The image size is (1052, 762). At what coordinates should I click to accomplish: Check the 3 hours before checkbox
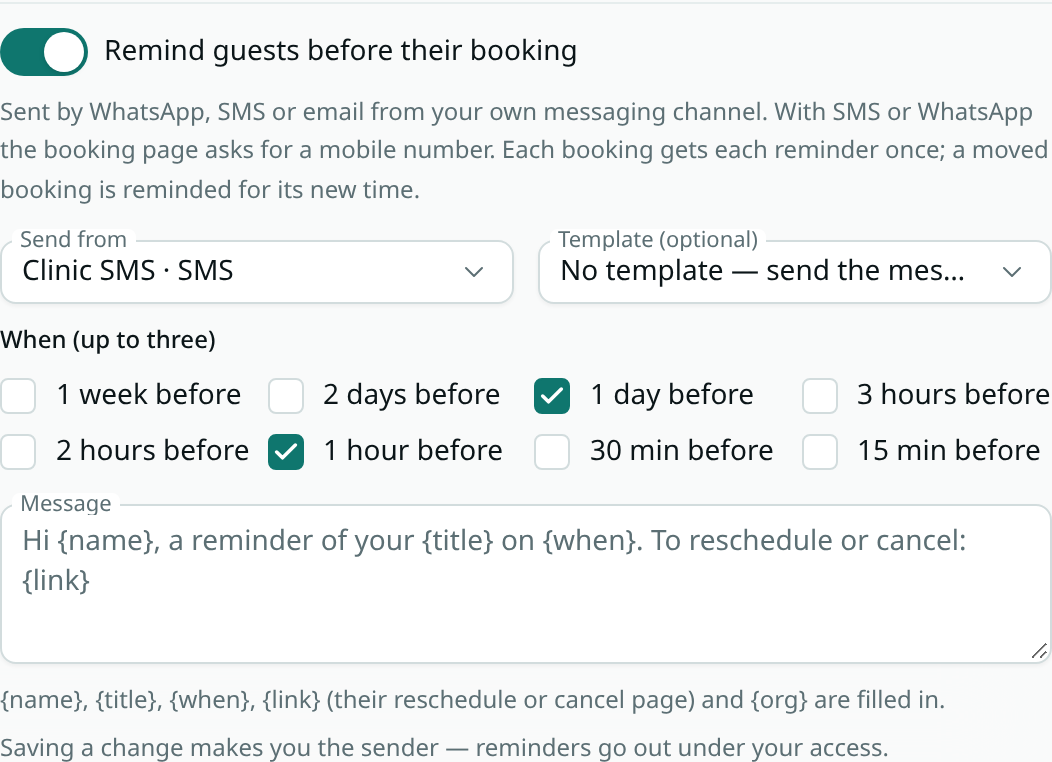(820, 396)
